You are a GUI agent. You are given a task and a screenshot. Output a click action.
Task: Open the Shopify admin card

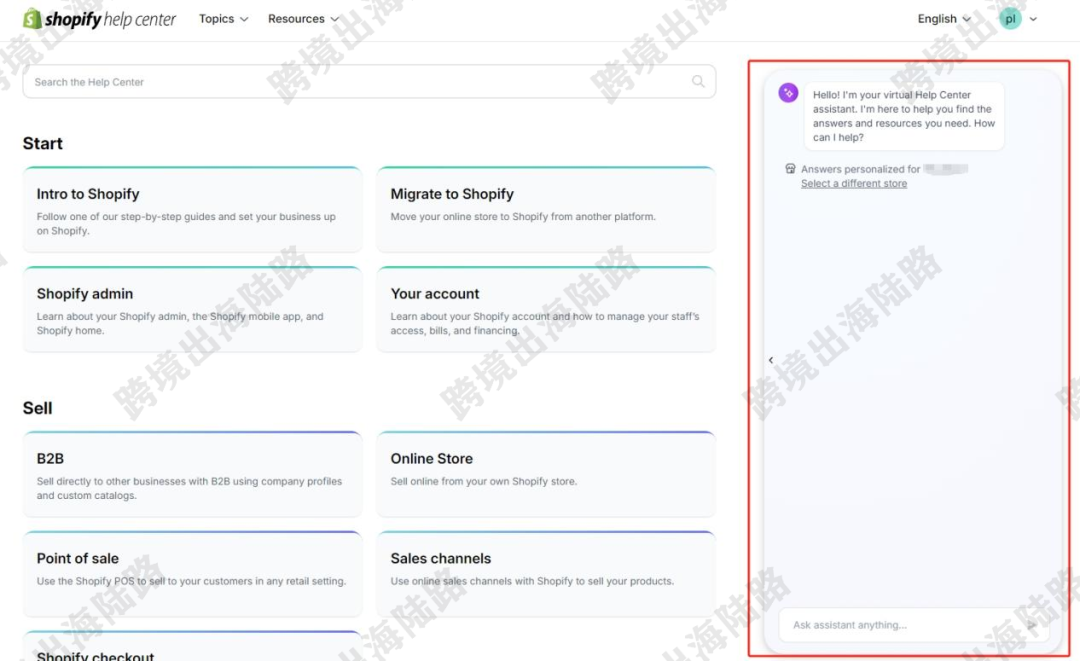(192, 310)
